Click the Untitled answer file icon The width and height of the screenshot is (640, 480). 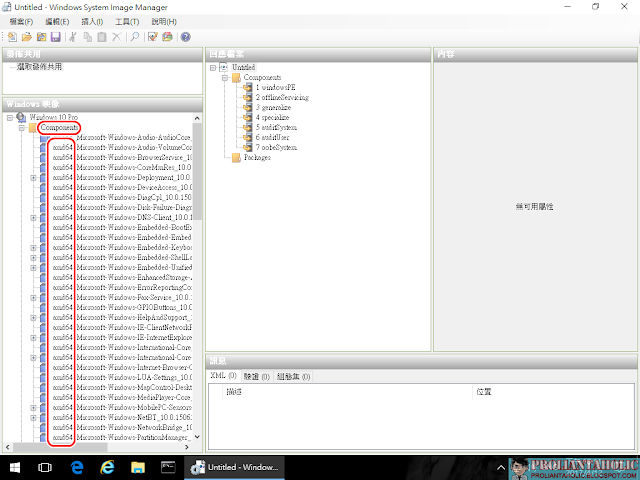tap(223, 67)
